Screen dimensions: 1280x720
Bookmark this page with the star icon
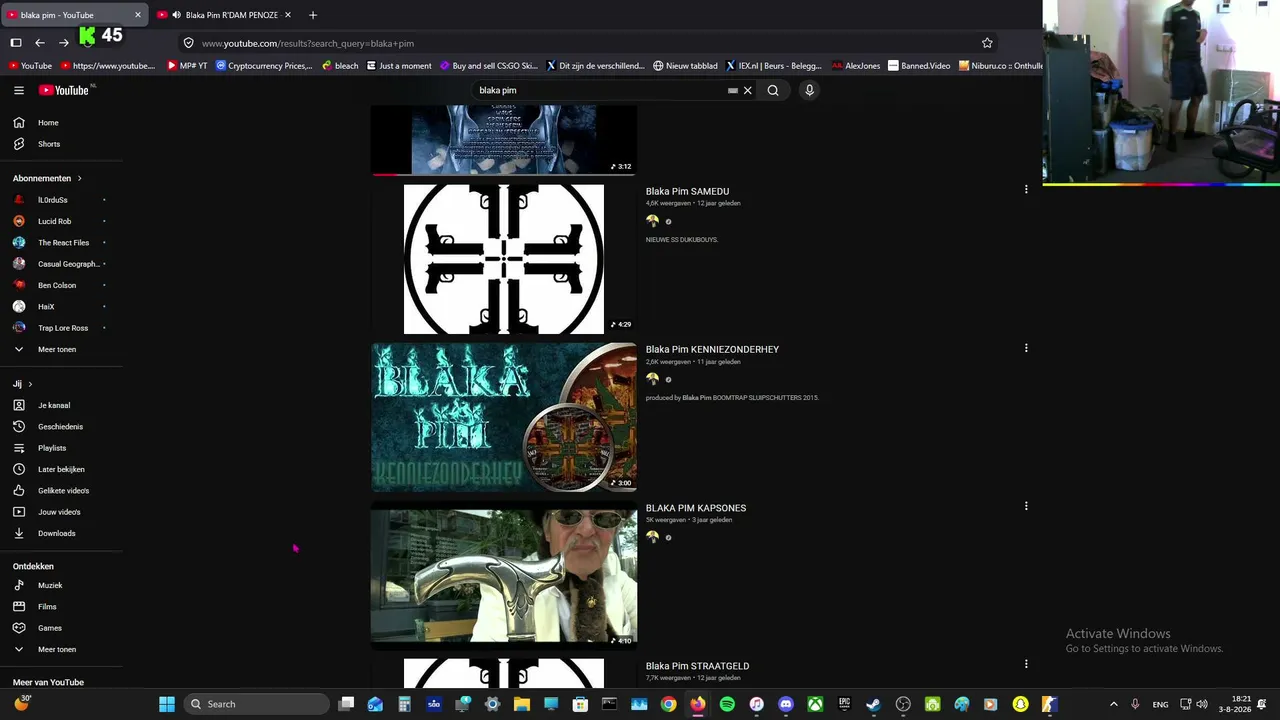(987, 43)
